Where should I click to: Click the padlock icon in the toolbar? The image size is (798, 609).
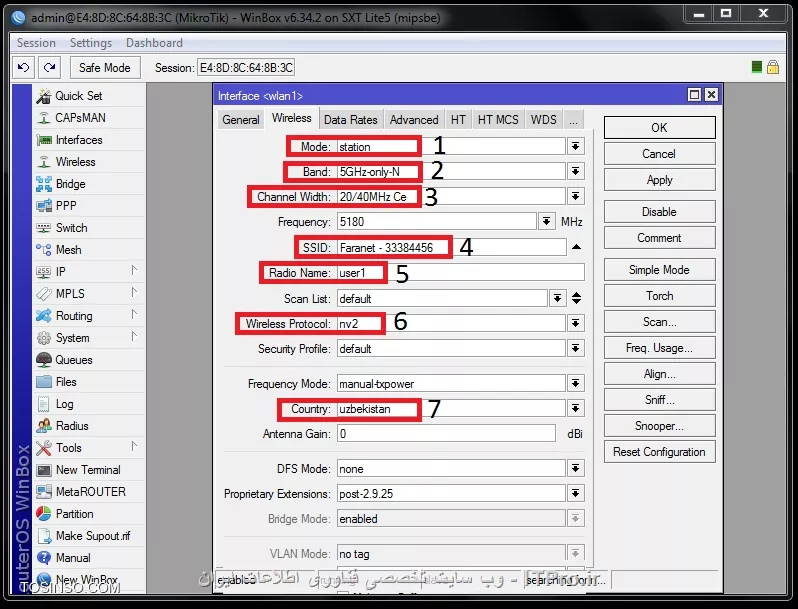click(x=773, y=67)
